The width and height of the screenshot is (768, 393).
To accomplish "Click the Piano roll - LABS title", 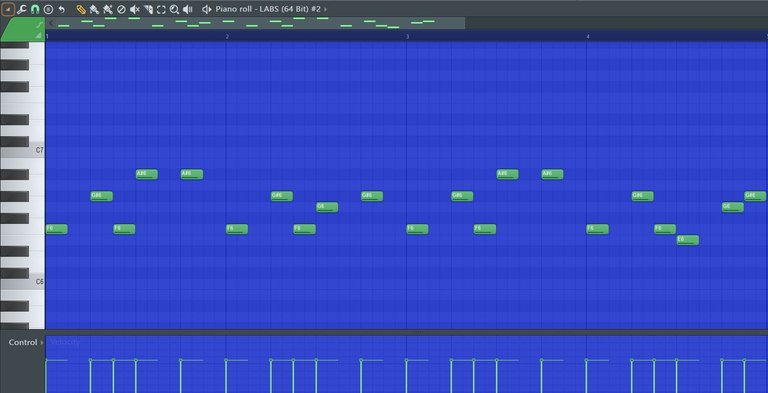I will [x=269, y=9].
